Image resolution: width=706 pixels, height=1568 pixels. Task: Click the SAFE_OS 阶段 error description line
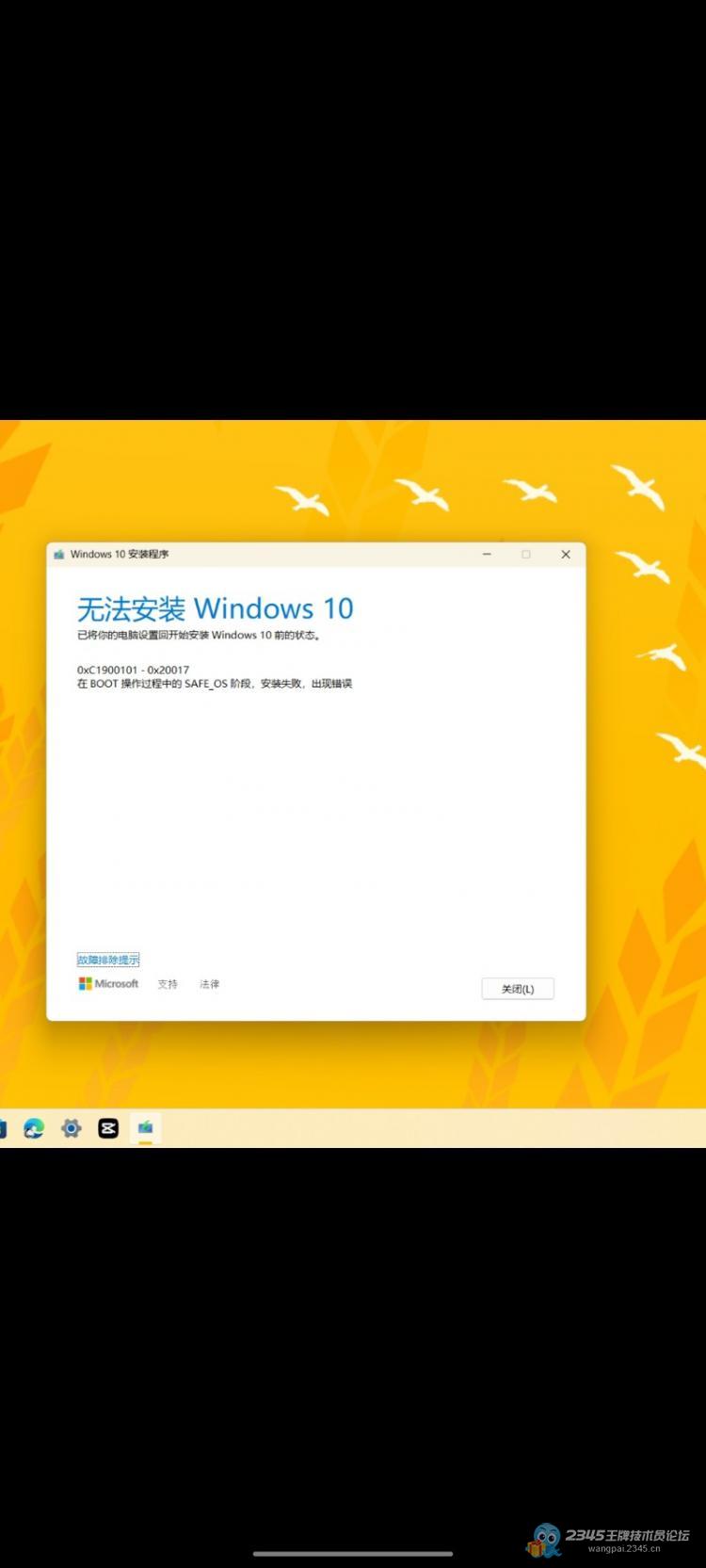coord(215,684)
